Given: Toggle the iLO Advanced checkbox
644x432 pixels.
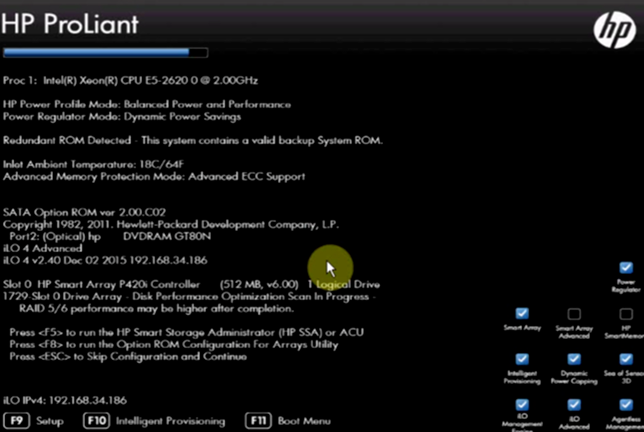Looking at the screenshot, I should pos(574,404).
